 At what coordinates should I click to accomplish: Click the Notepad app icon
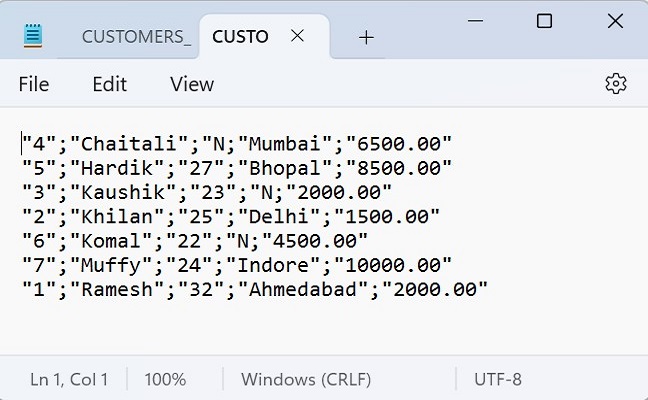34,36
